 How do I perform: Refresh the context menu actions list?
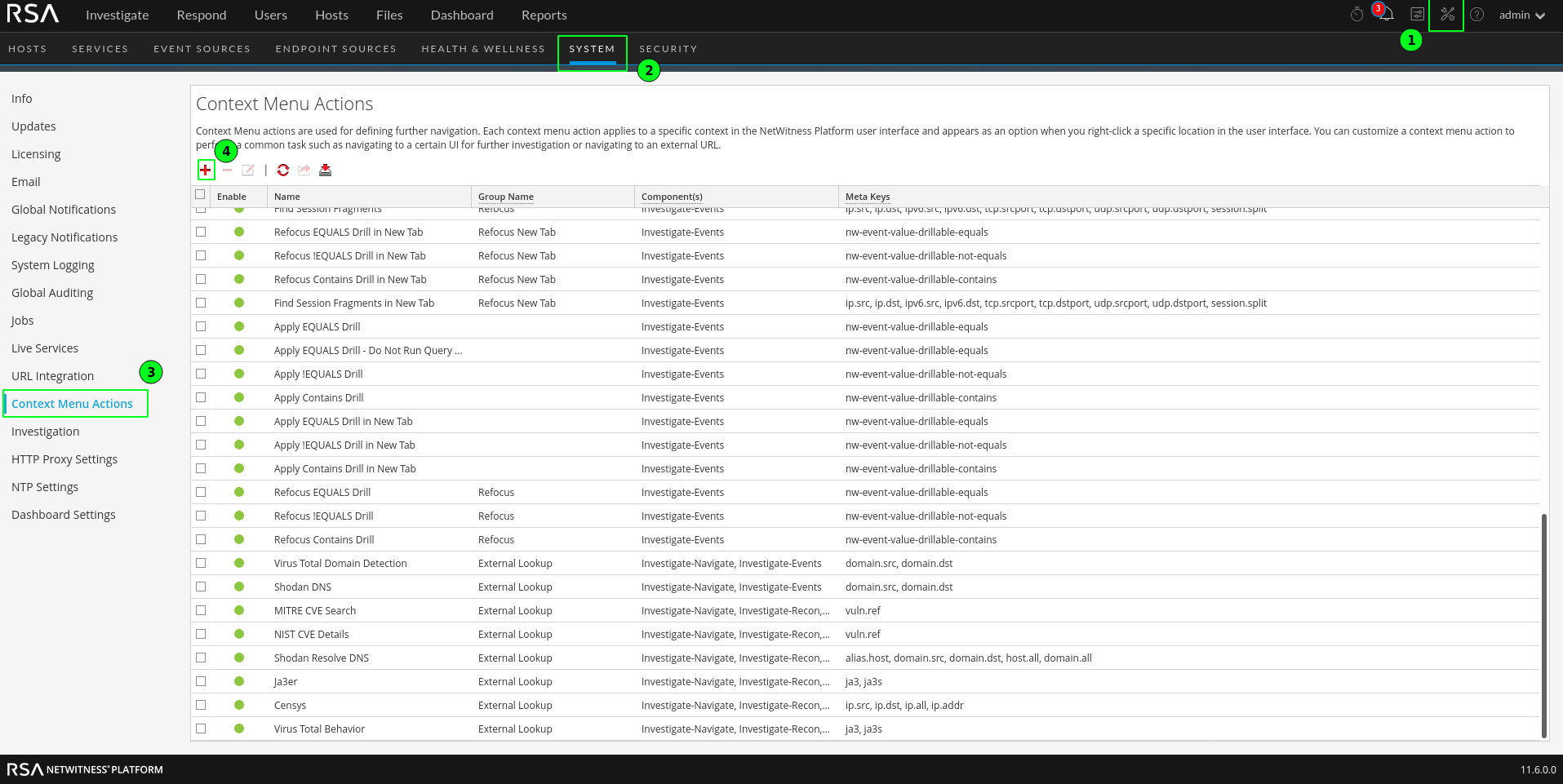click(x=283, y=170)
